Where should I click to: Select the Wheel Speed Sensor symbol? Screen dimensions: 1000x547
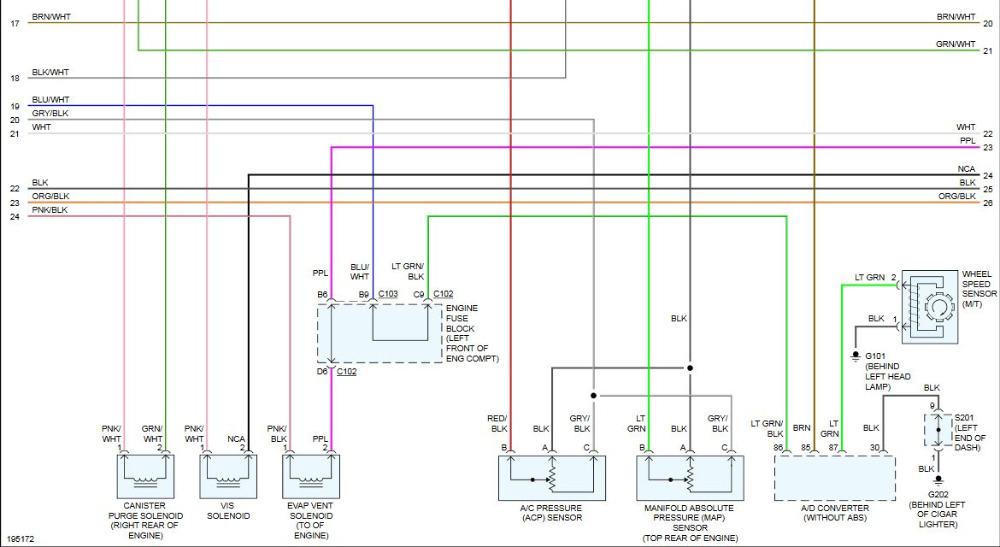pos(930,307)
